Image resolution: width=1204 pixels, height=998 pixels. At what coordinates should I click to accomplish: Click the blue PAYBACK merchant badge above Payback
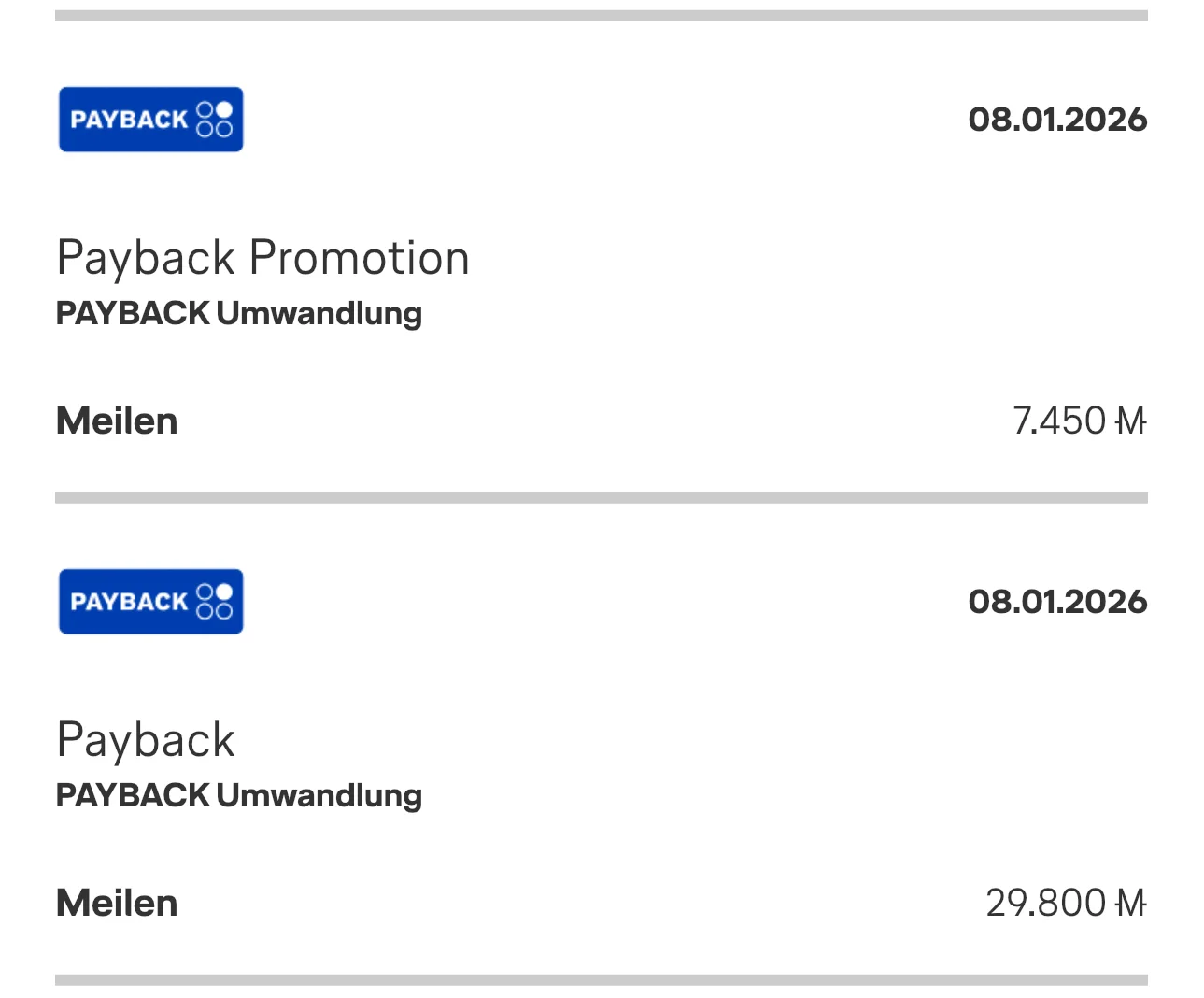click(150, 601)
